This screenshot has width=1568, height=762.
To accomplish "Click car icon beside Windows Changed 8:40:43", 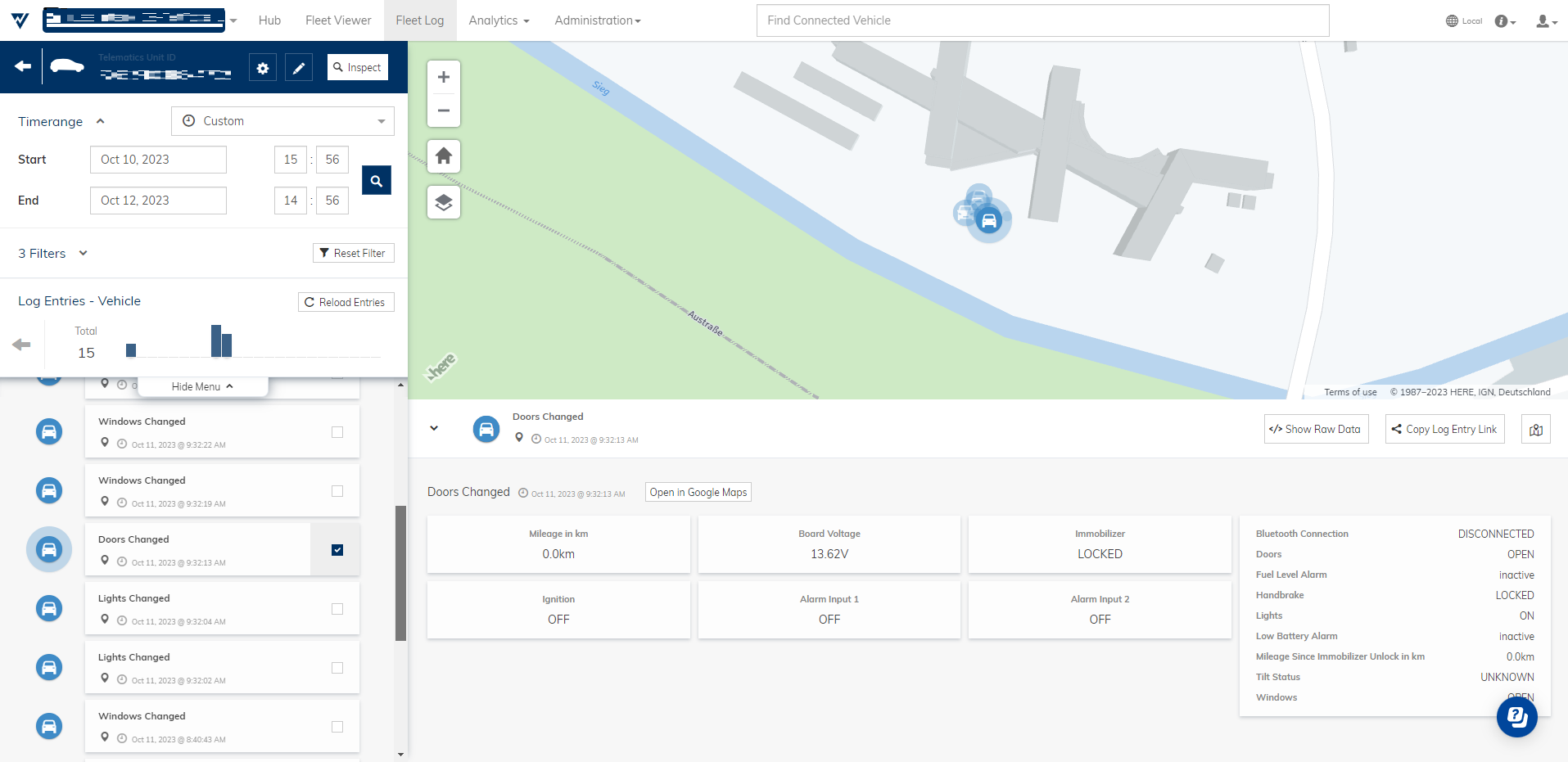I will tap(49, 726).
